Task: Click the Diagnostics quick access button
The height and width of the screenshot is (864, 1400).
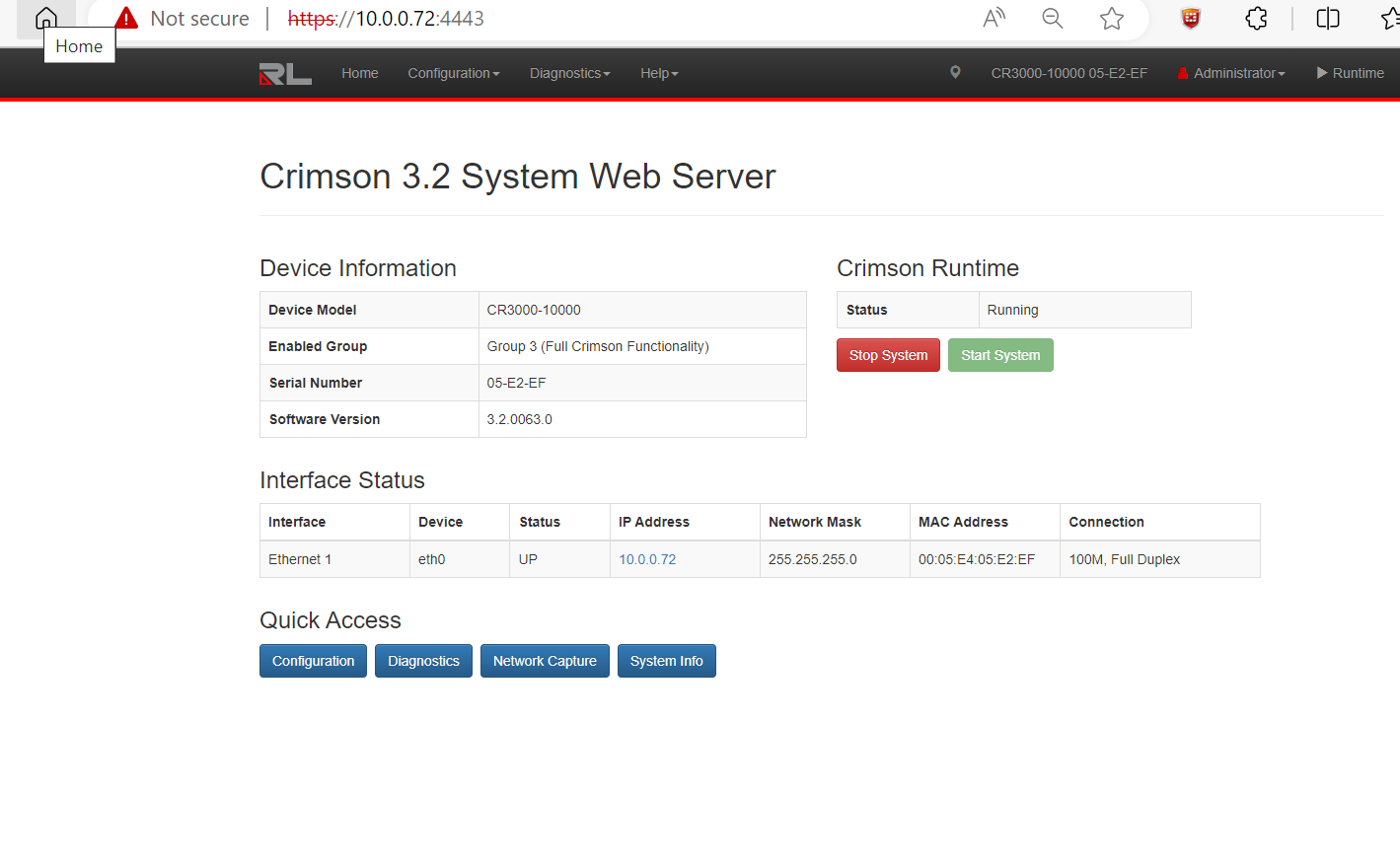Action: pyautogui.click(x=423, y=661)
